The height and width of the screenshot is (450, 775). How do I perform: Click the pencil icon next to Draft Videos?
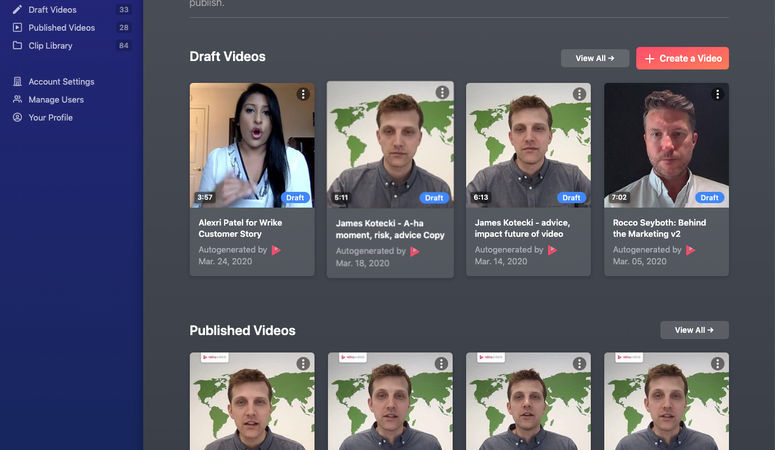[17, 9]
